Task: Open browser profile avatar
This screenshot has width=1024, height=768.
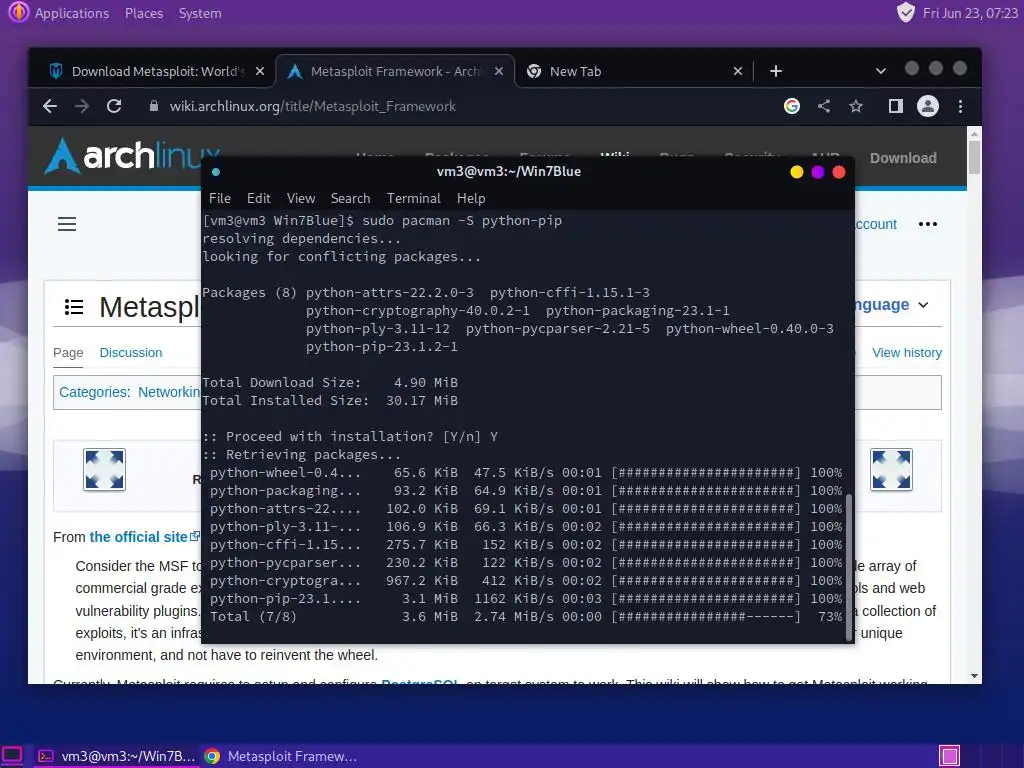Action: (927, 106)
